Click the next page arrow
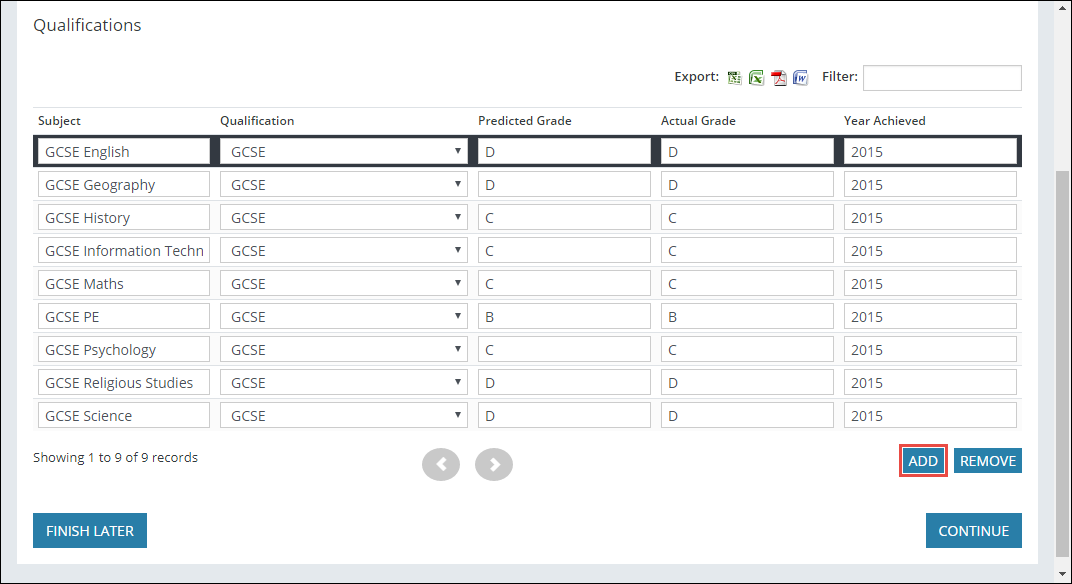Screen dimensions: 1072x584 493,464
